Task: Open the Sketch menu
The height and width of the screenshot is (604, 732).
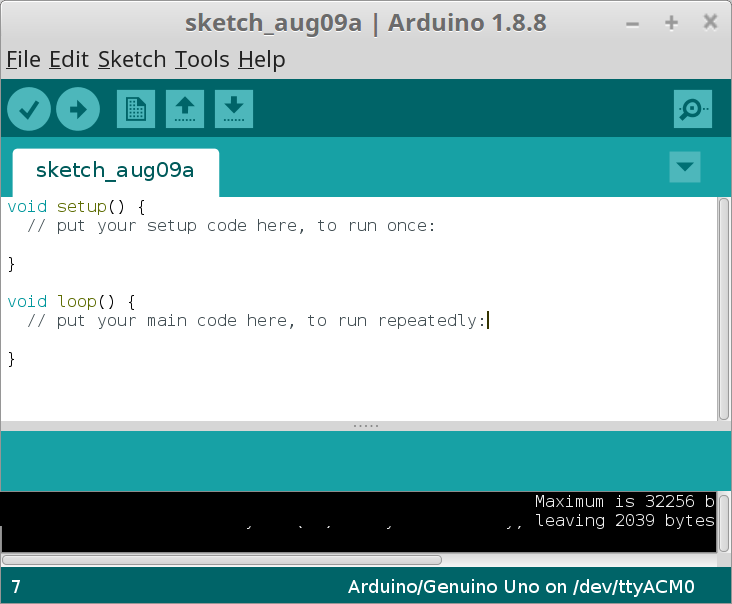Action: pos(132,60)
